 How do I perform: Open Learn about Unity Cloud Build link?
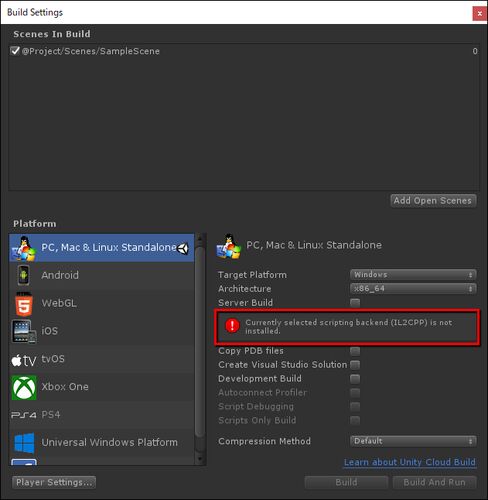(x=410, y=462)
